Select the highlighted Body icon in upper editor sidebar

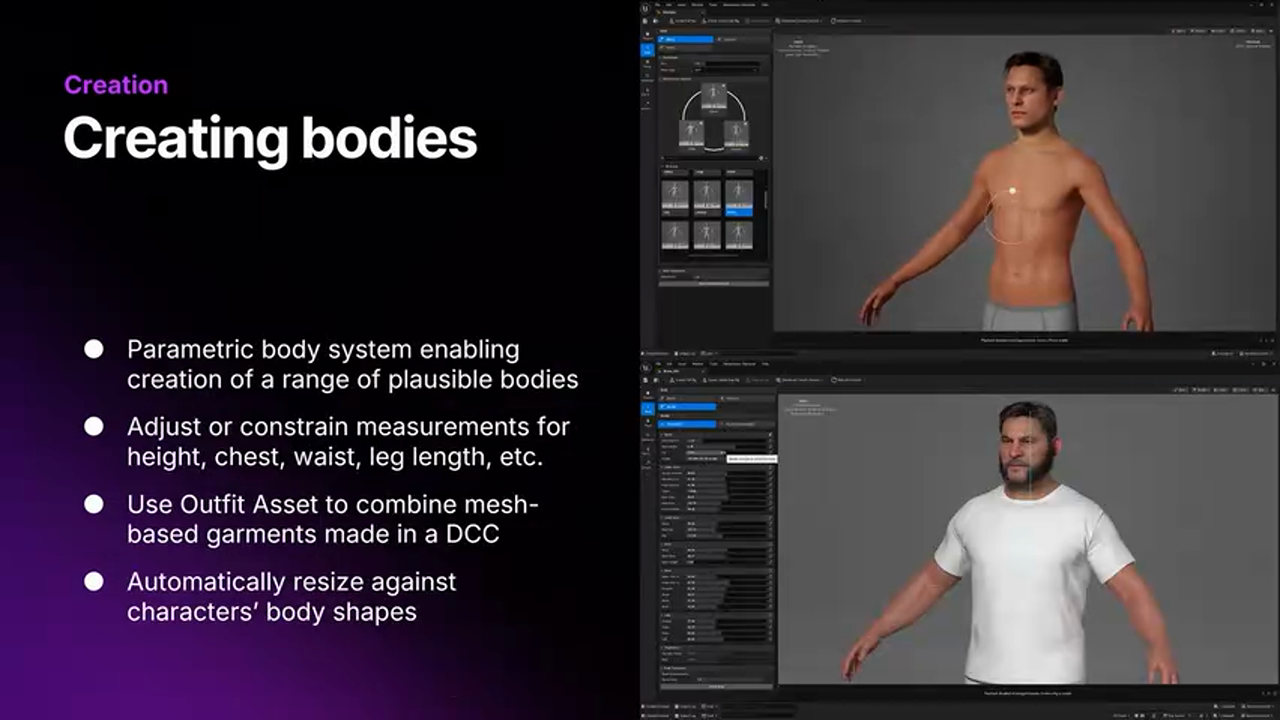pos(646,50)
